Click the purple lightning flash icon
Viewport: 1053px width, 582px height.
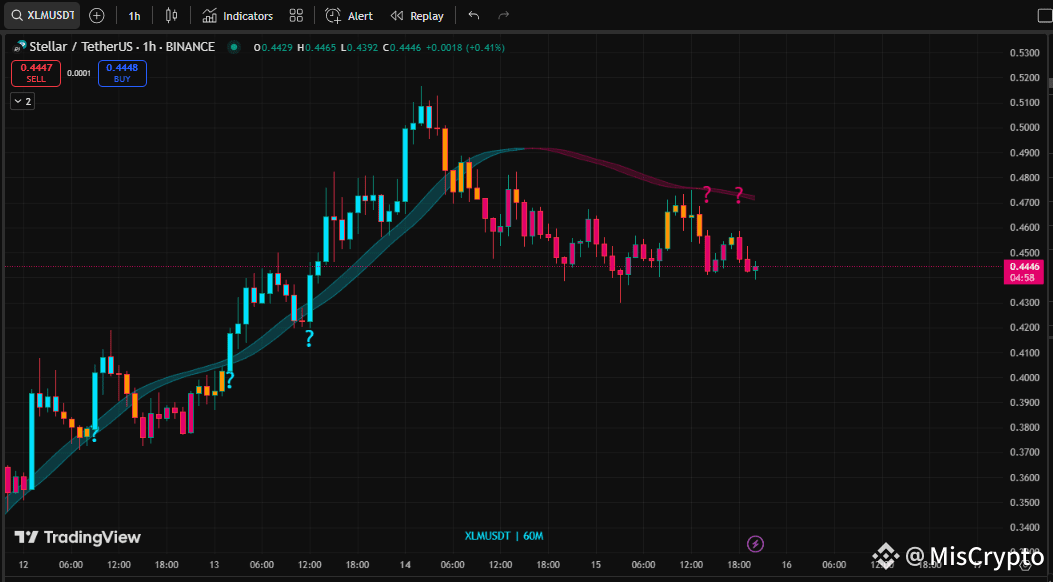(756, 544)
